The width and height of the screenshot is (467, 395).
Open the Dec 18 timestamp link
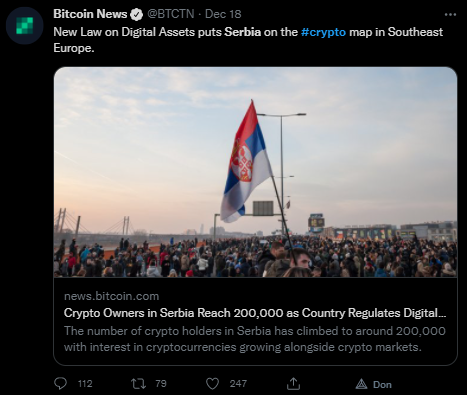[223, 14]
